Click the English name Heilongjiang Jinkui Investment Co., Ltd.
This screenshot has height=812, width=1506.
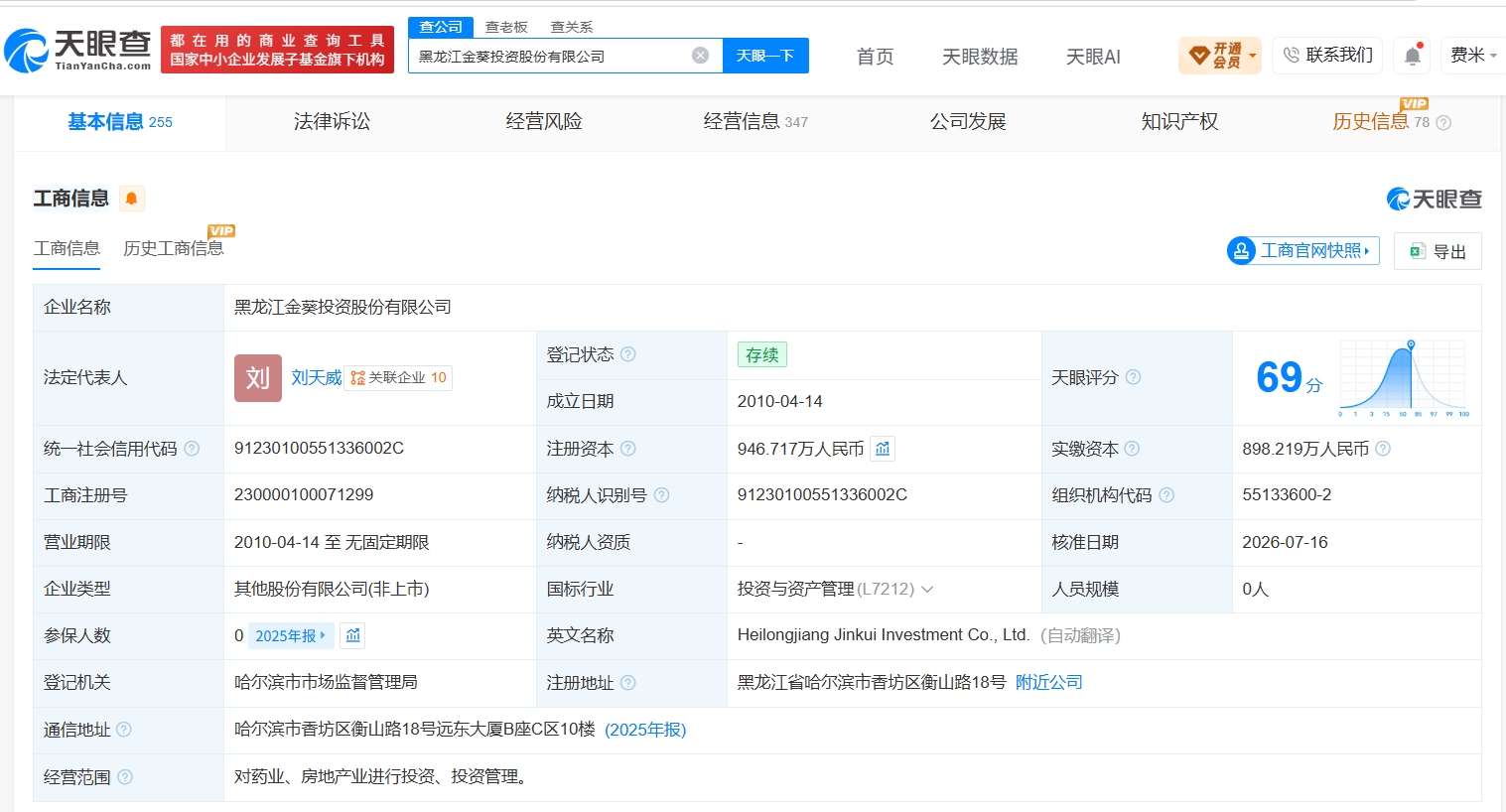(x=883, y=635)
